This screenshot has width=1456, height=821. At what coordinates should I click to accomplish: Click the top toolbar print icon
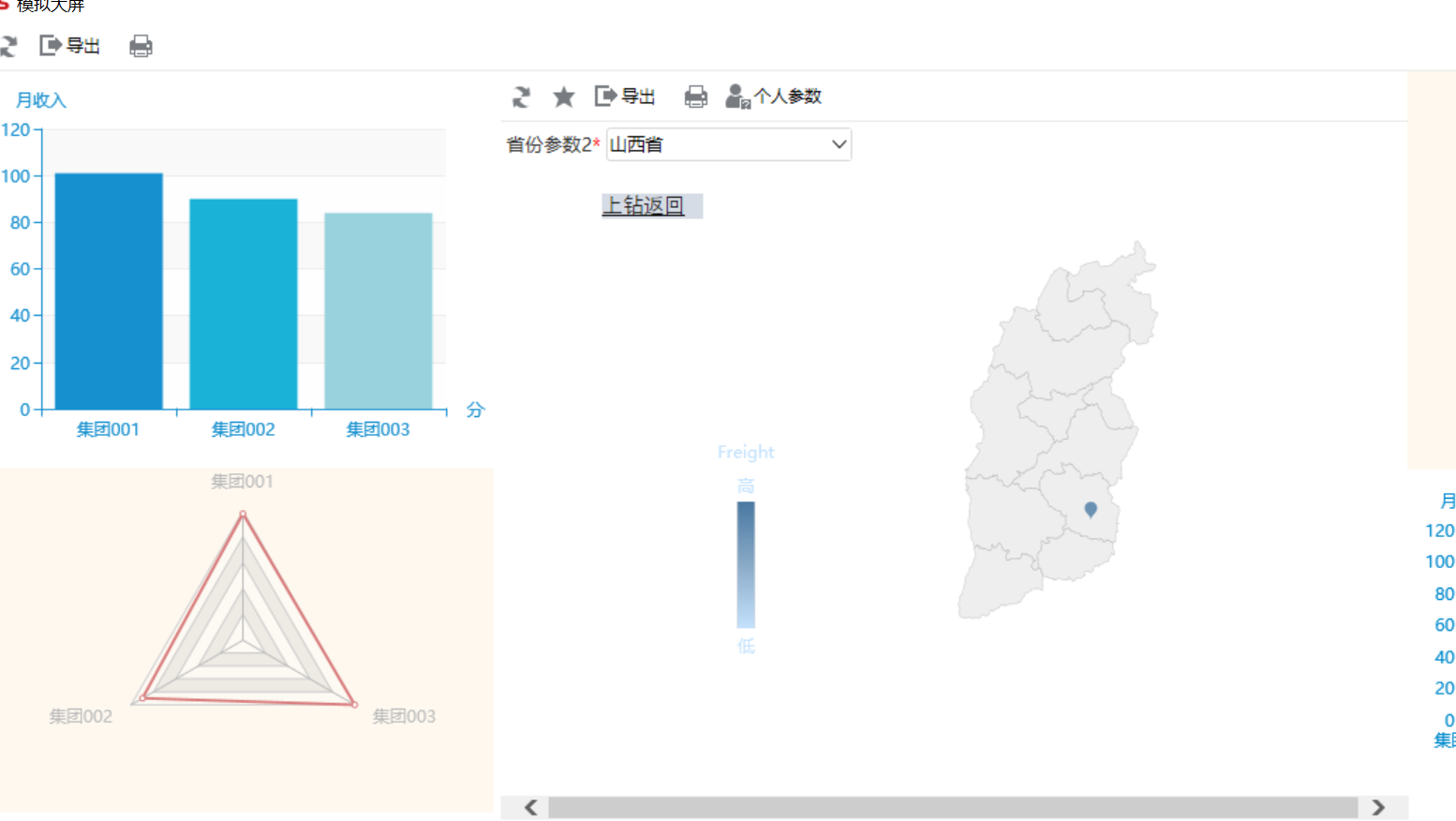click(x=141, y=46)
